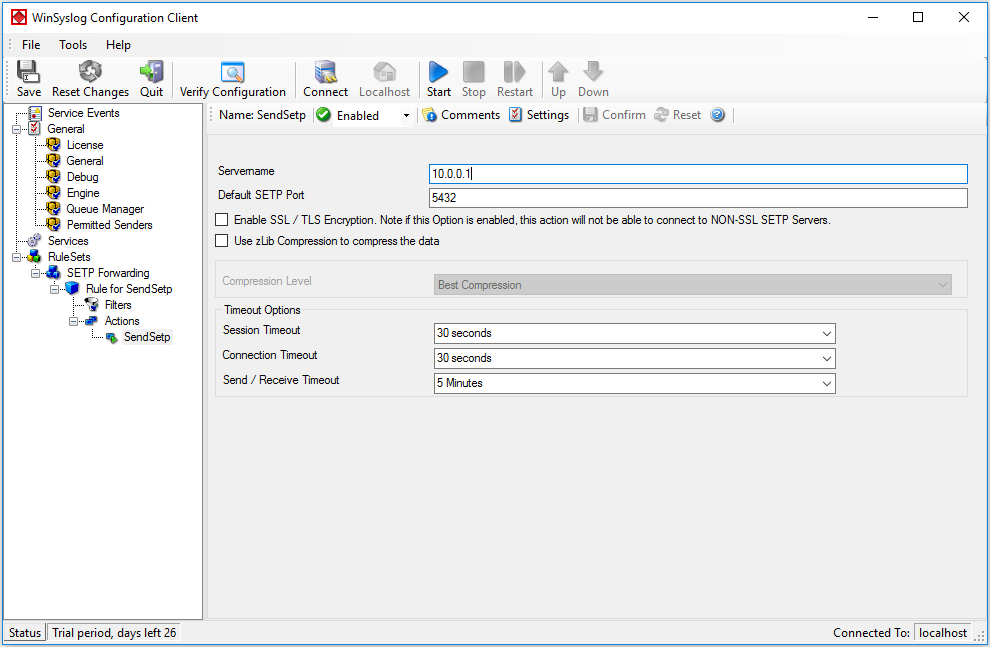This screenshot has width=990, height=647.
Task: Open Settings in the action toolbar
Action: (x=539, y=115)
